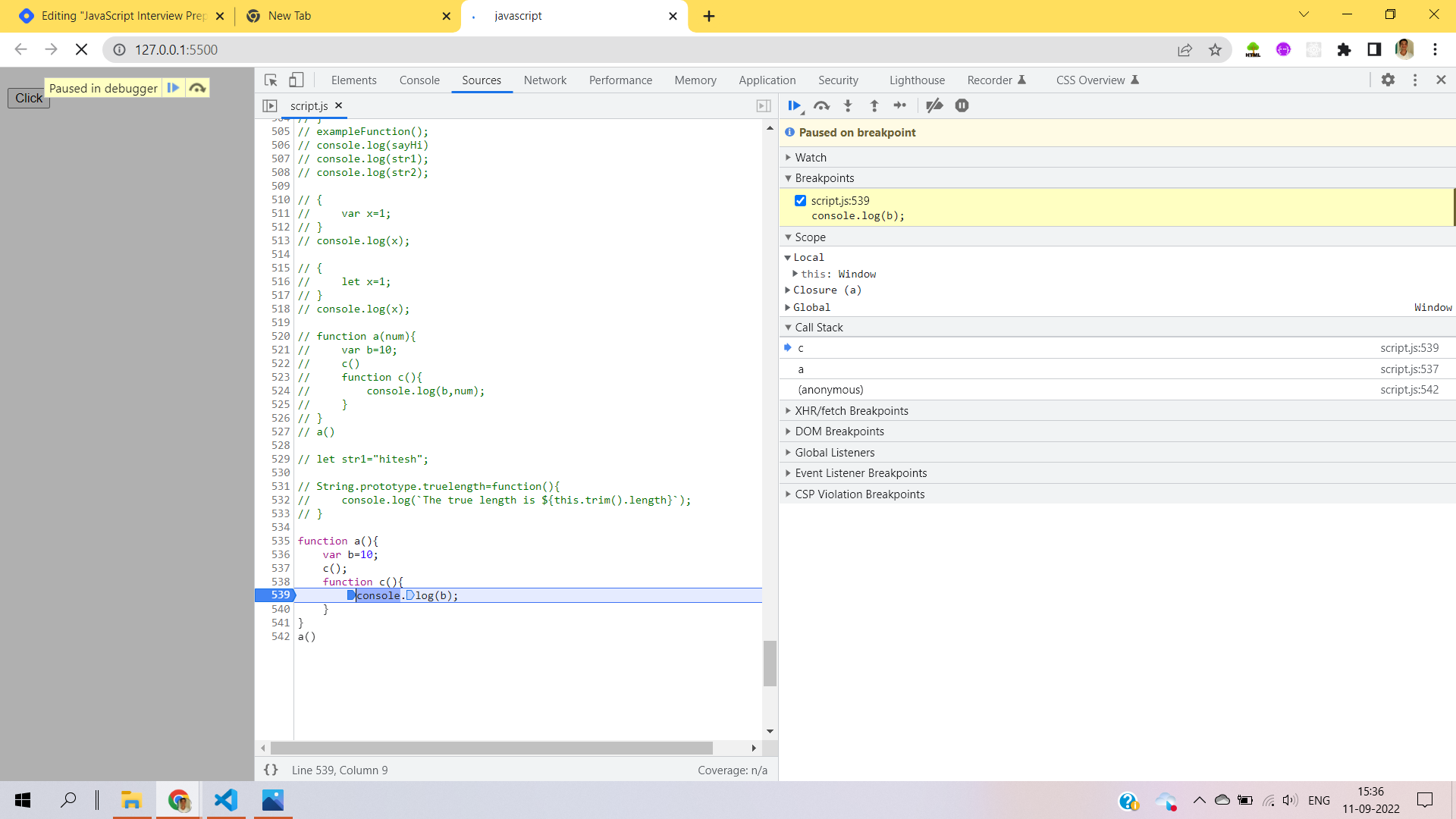Open the Network tab
This screenshot has height=819, width=1456.
pos(545,80)
